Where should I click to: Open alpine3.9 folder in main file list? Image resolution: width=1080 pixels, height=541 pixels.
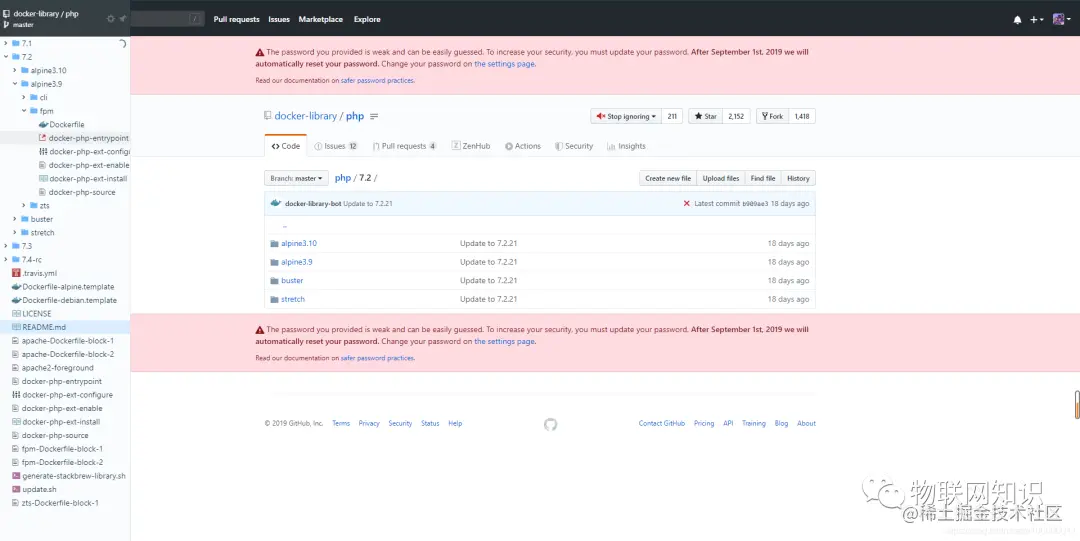coord(297,262)
